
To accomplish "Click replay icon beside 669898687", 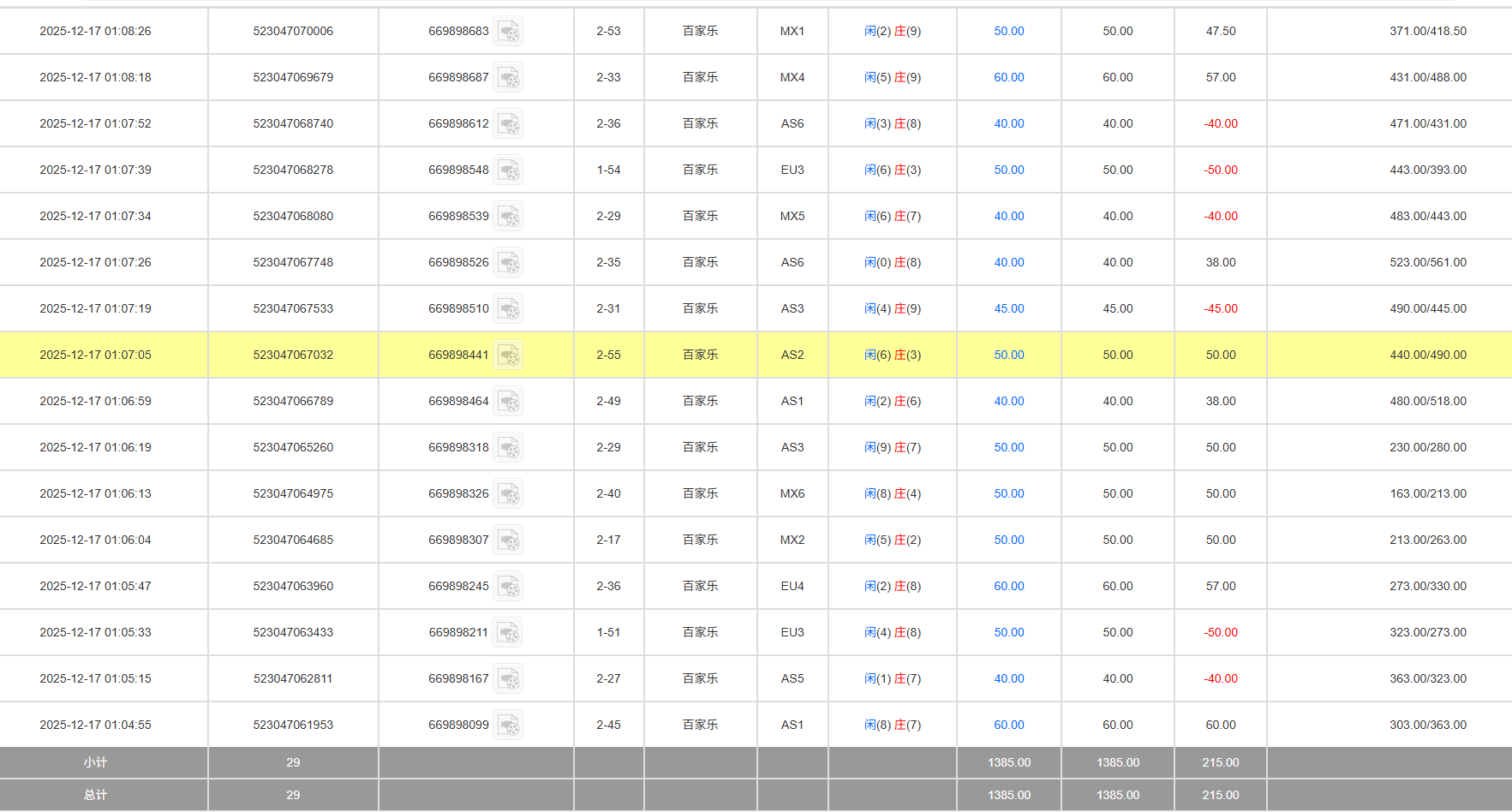I will tap(508, 78).
